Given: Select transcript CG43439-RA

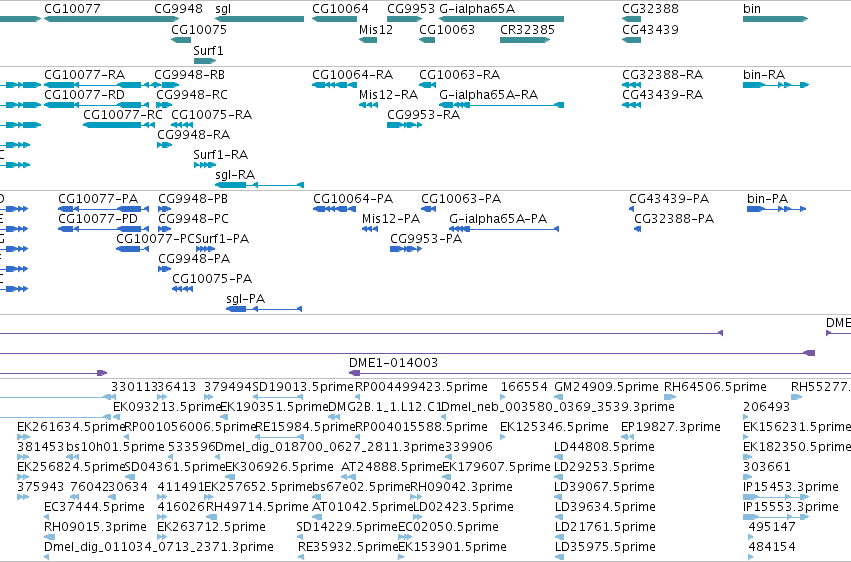Looking at the screenshot, I should (631, 105).
